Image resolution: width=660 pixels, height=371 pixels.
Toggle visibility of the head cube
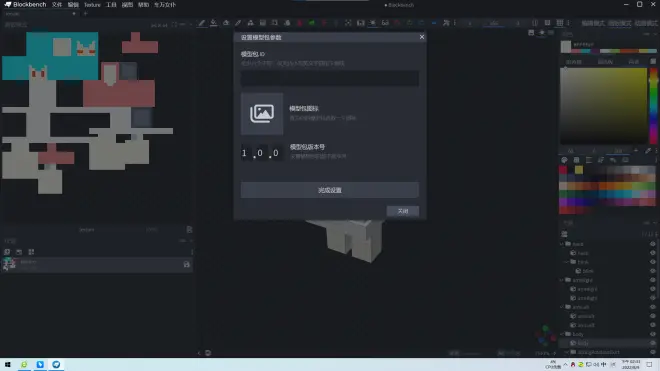(652, 253)
